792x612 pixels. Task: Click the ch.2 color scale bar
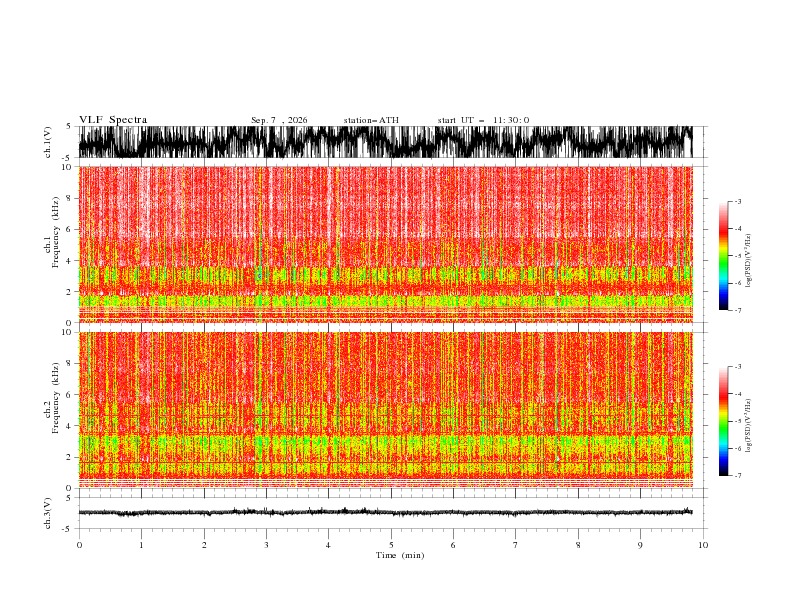coord(723,421)
